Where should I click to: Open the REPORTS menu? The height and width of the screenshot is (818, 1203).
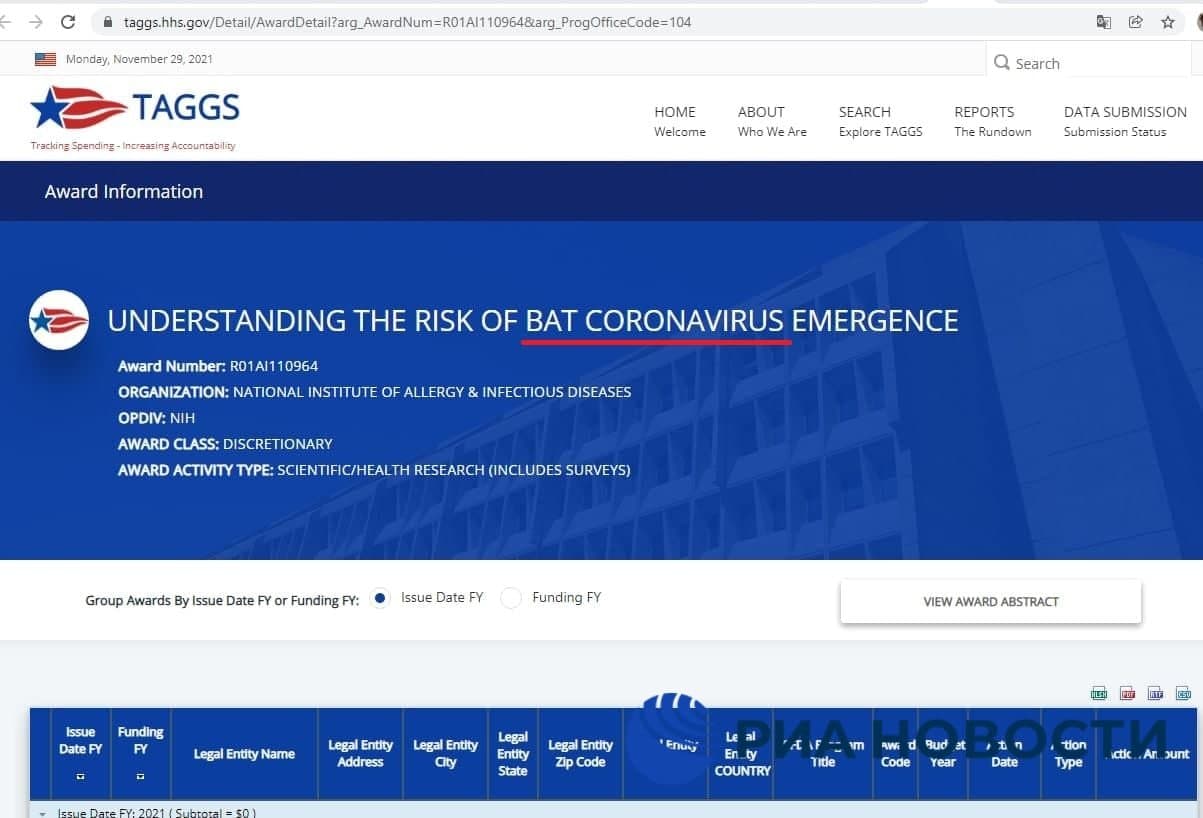tap(992, 120)
